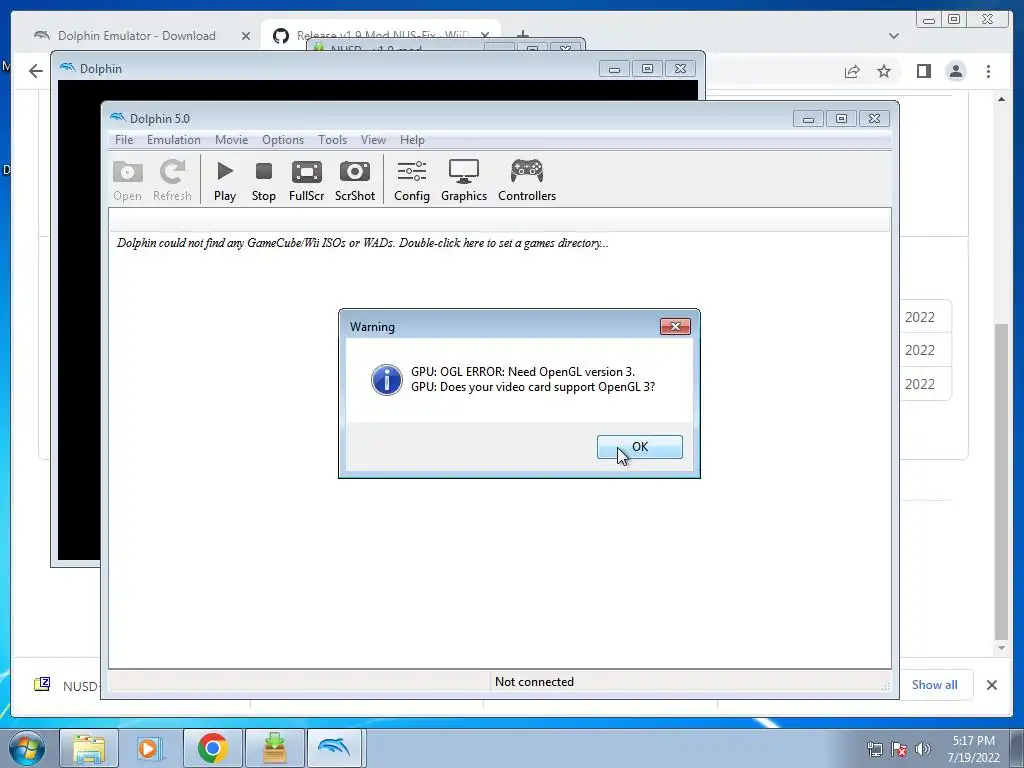Screen dimensions: 1024x768
Task: Close the Warning dialog with the red X
Action: (675, 326)
